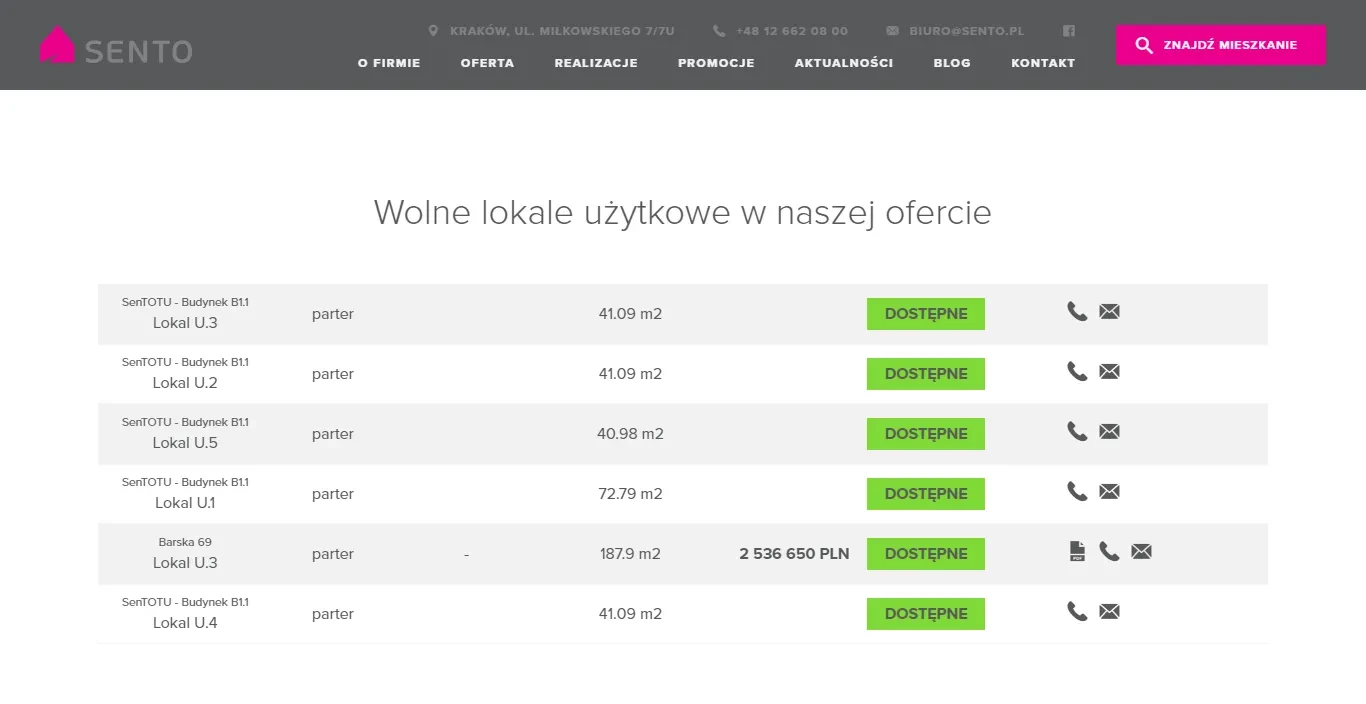Go to Realizacje menu item
This screenshot has height=704, width=1366.
[596, 63]
